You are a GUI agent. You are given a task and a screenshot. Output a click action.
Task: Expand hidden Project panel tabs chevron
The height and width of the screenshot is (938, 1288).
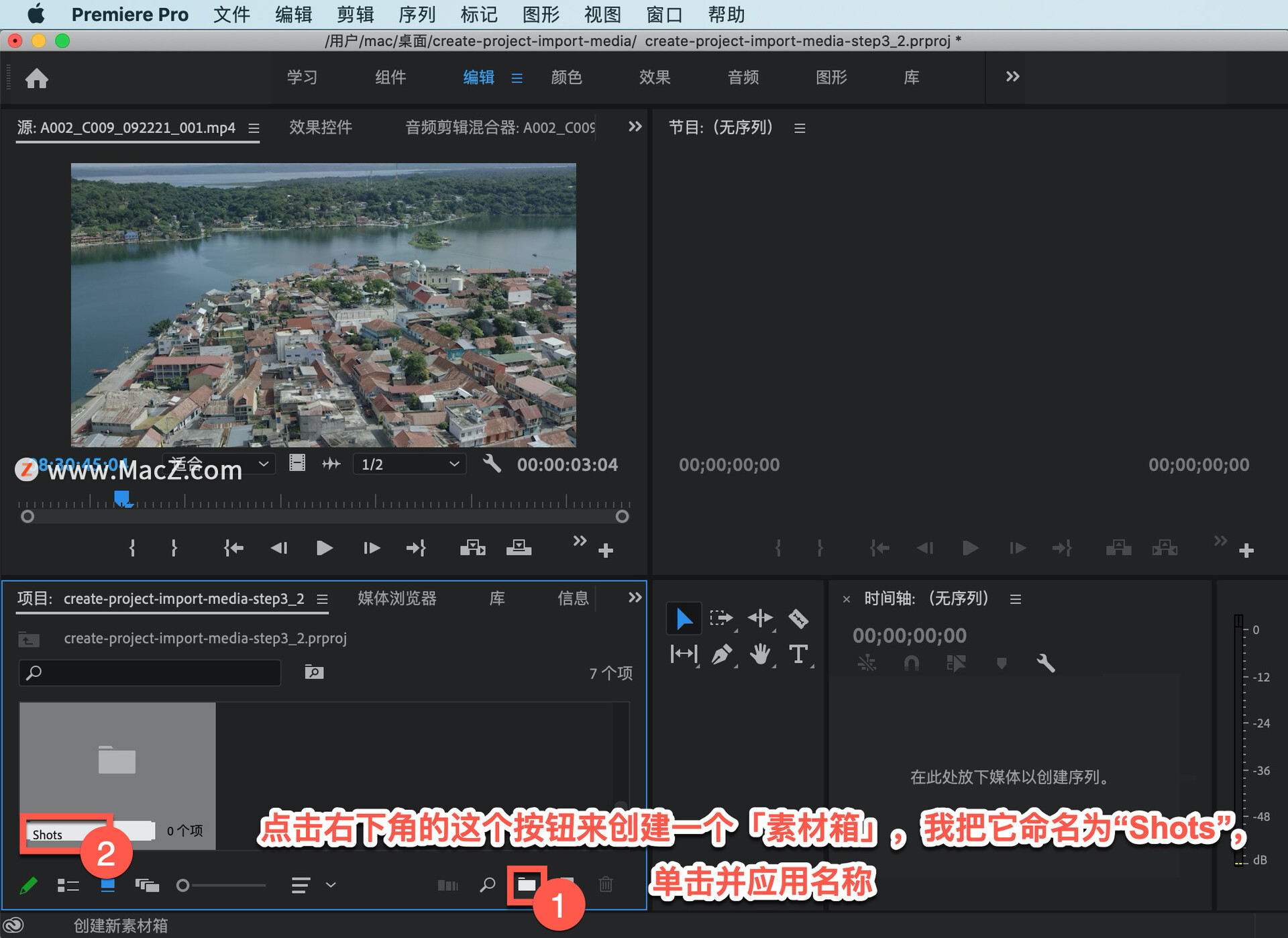click(635, 597)
